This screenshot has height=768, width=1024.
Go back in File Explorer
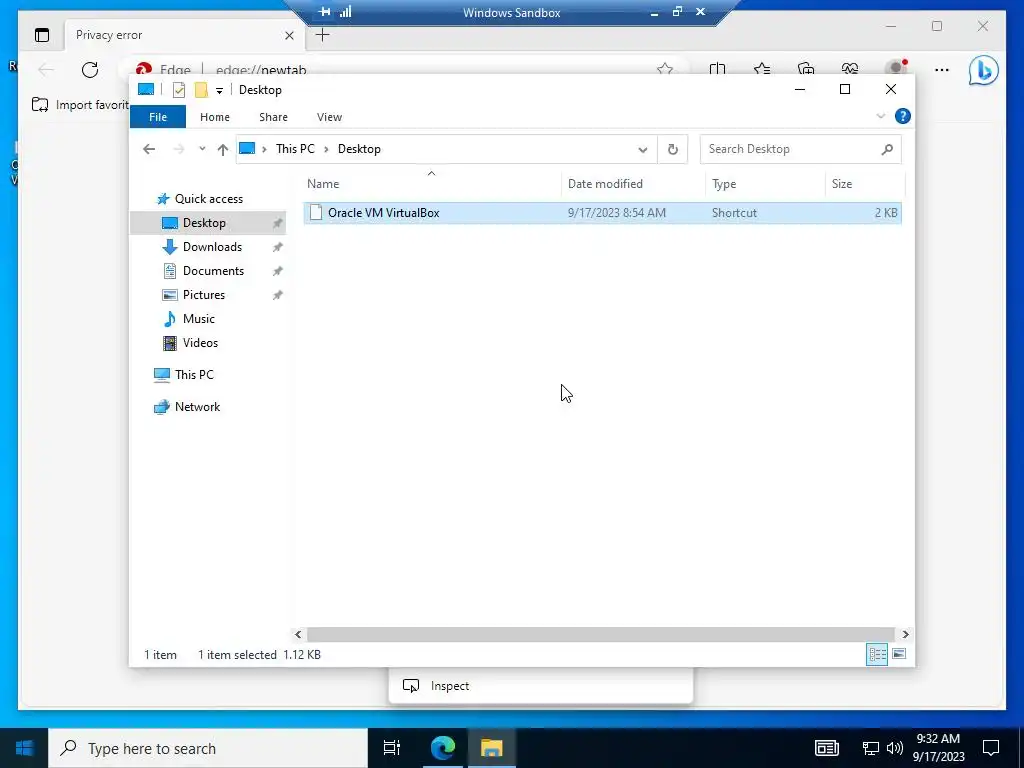(149, 149)
